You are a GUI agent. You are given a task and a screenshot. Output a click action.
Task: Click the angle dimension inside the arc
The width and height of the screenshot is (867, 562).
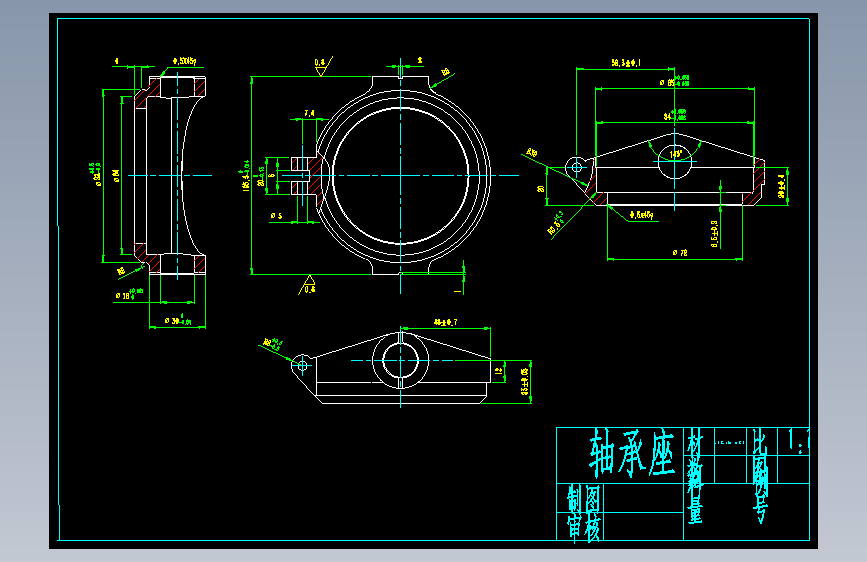tap(676, 154)
